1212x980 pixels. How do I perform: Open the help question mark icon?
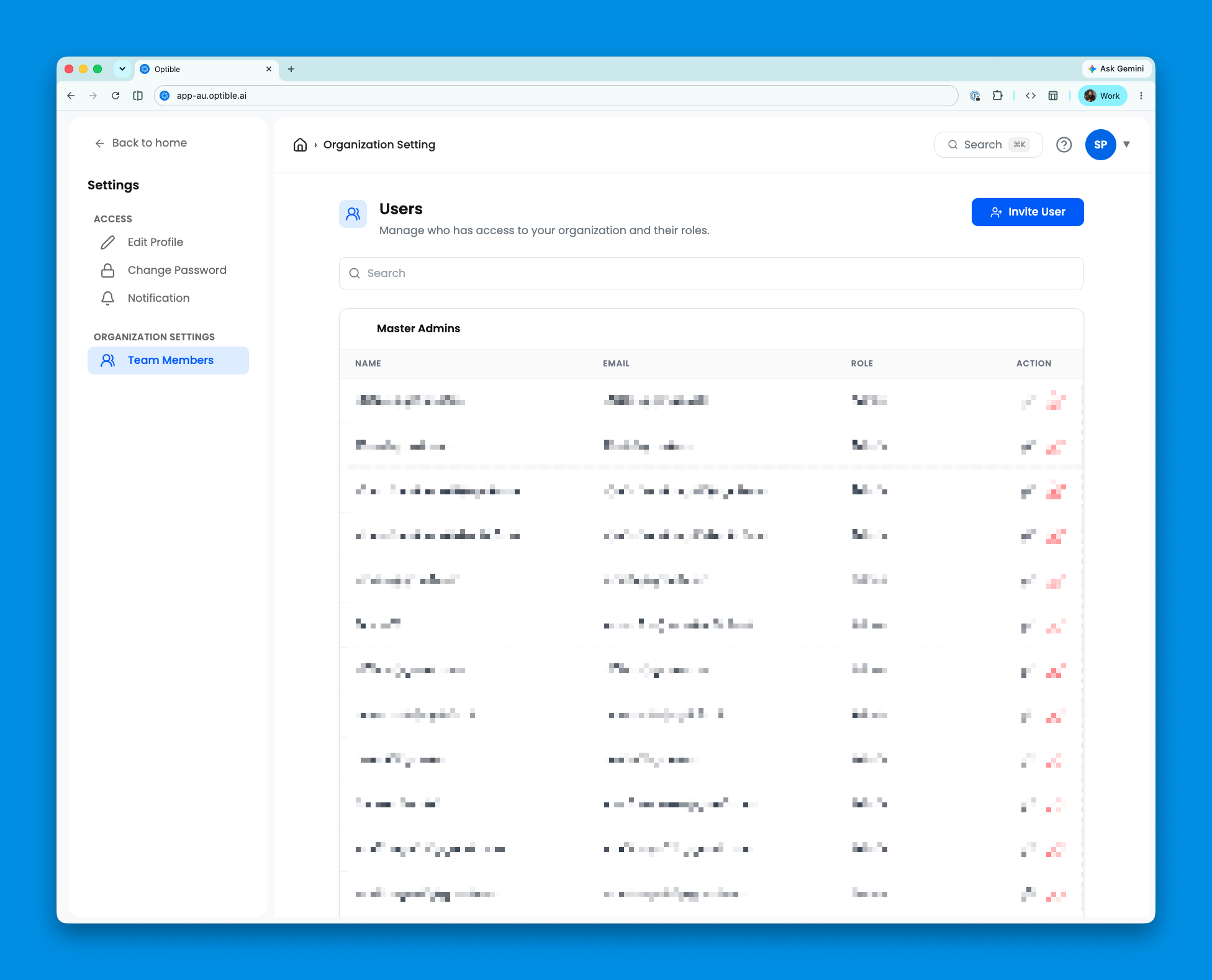[x=1064, y=145]
